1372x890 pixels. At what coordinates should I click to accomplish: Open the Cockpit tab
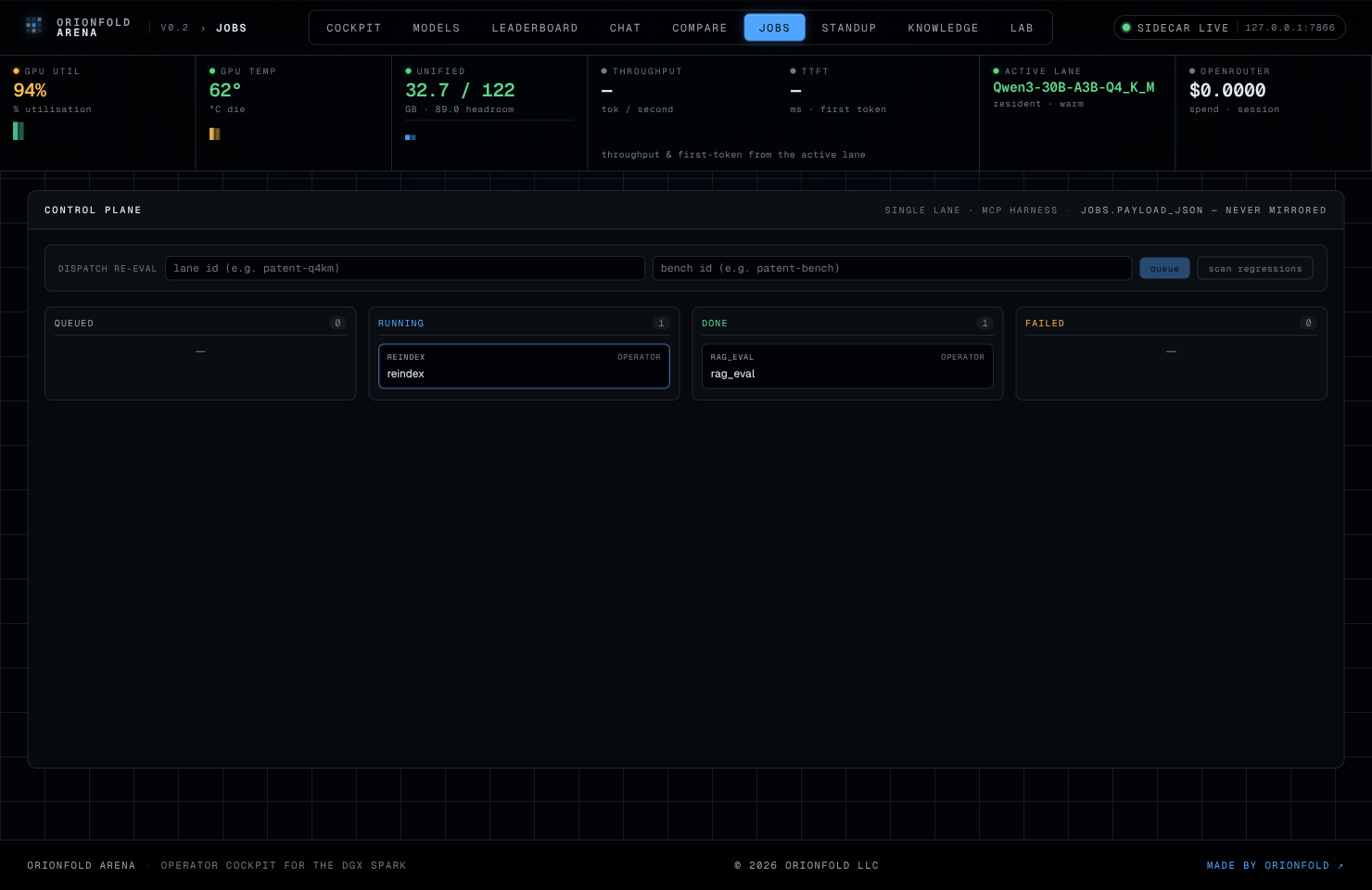(x=354, y=28)
